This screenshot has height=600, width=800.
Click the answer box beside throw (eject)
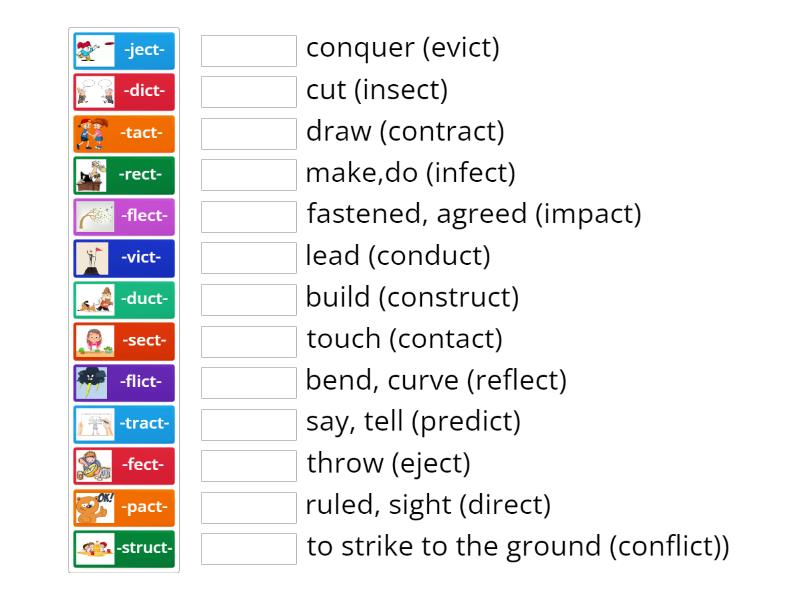coord(248,463)
